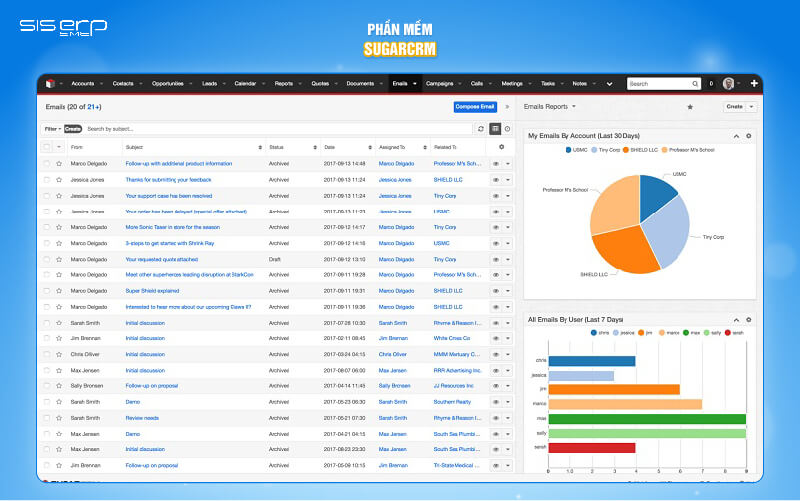This screenshot has height=501, width=800.
Task: Check the '3-steps to get started with Shrink Ray' row
Action: (46, 243)
